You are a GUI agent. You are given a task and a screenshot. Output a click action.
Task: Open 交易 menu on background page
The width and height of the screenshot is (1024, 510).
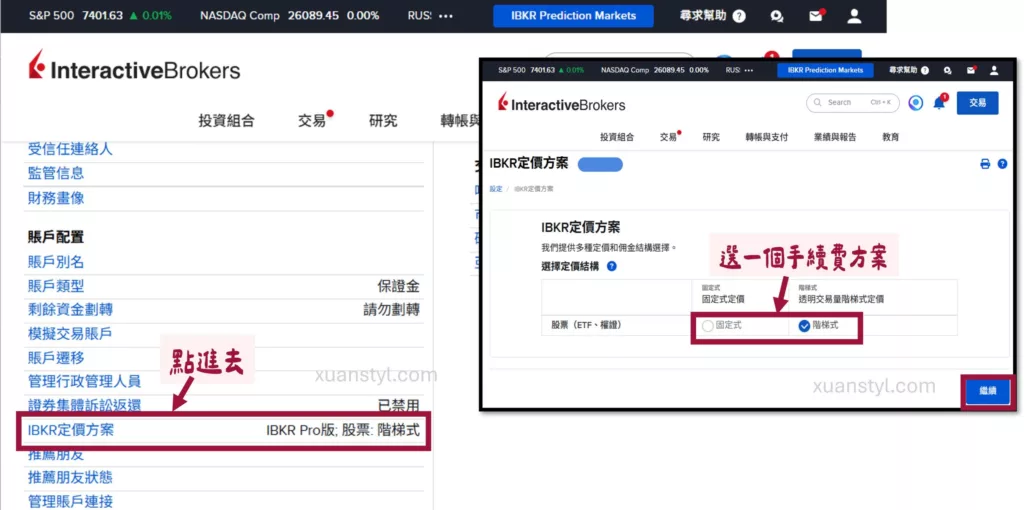click(312, 121)
